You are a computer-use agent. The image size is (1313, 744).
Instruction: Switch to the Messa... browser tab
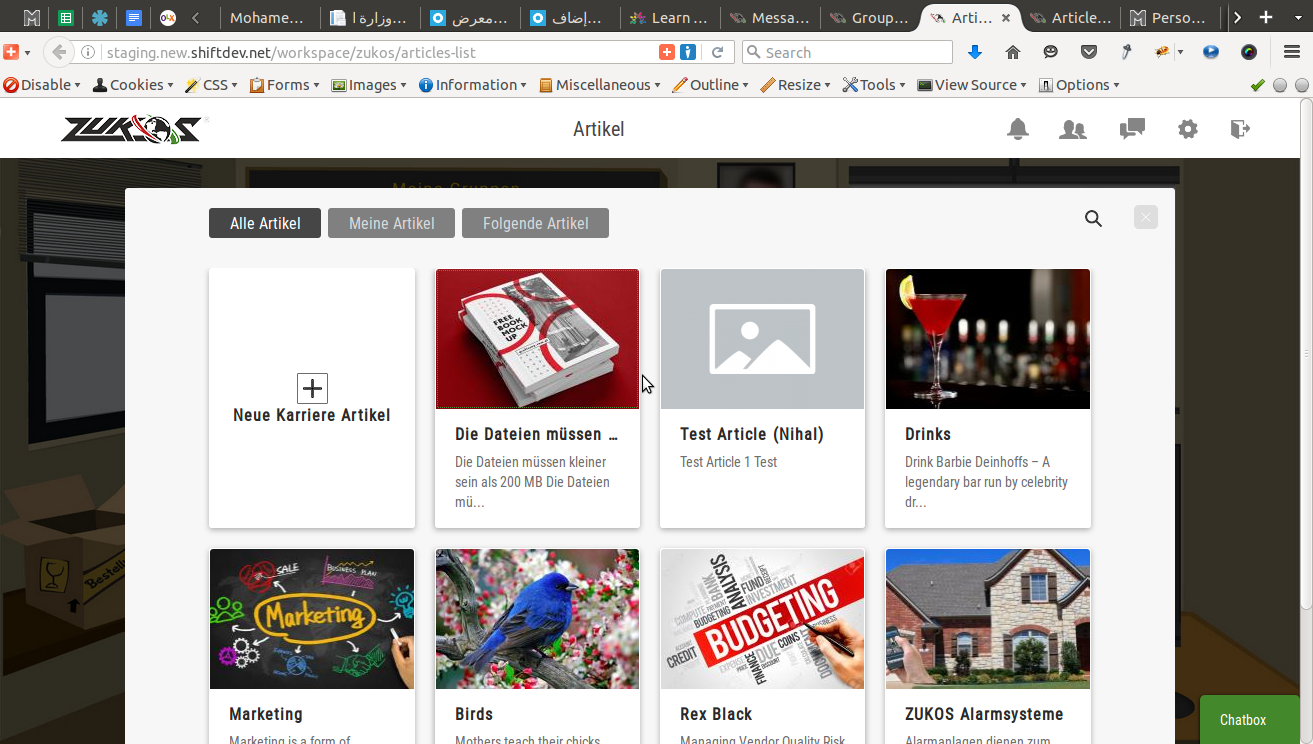tap(770, 18)
